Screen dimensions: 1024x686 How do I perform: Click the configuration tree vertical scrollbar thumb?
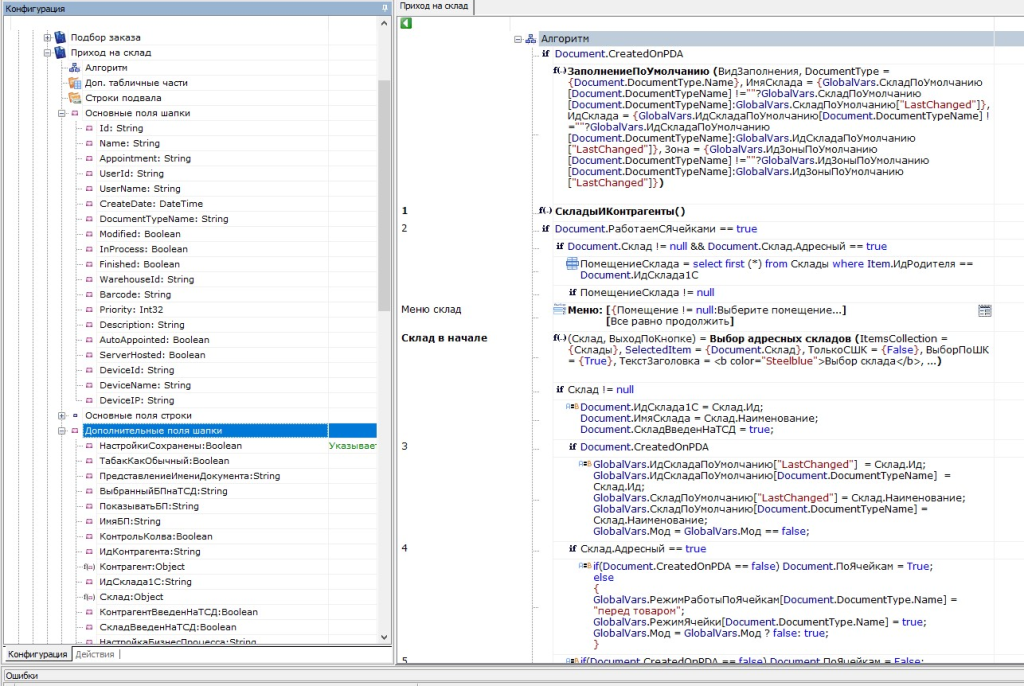[x=384, y=195]
